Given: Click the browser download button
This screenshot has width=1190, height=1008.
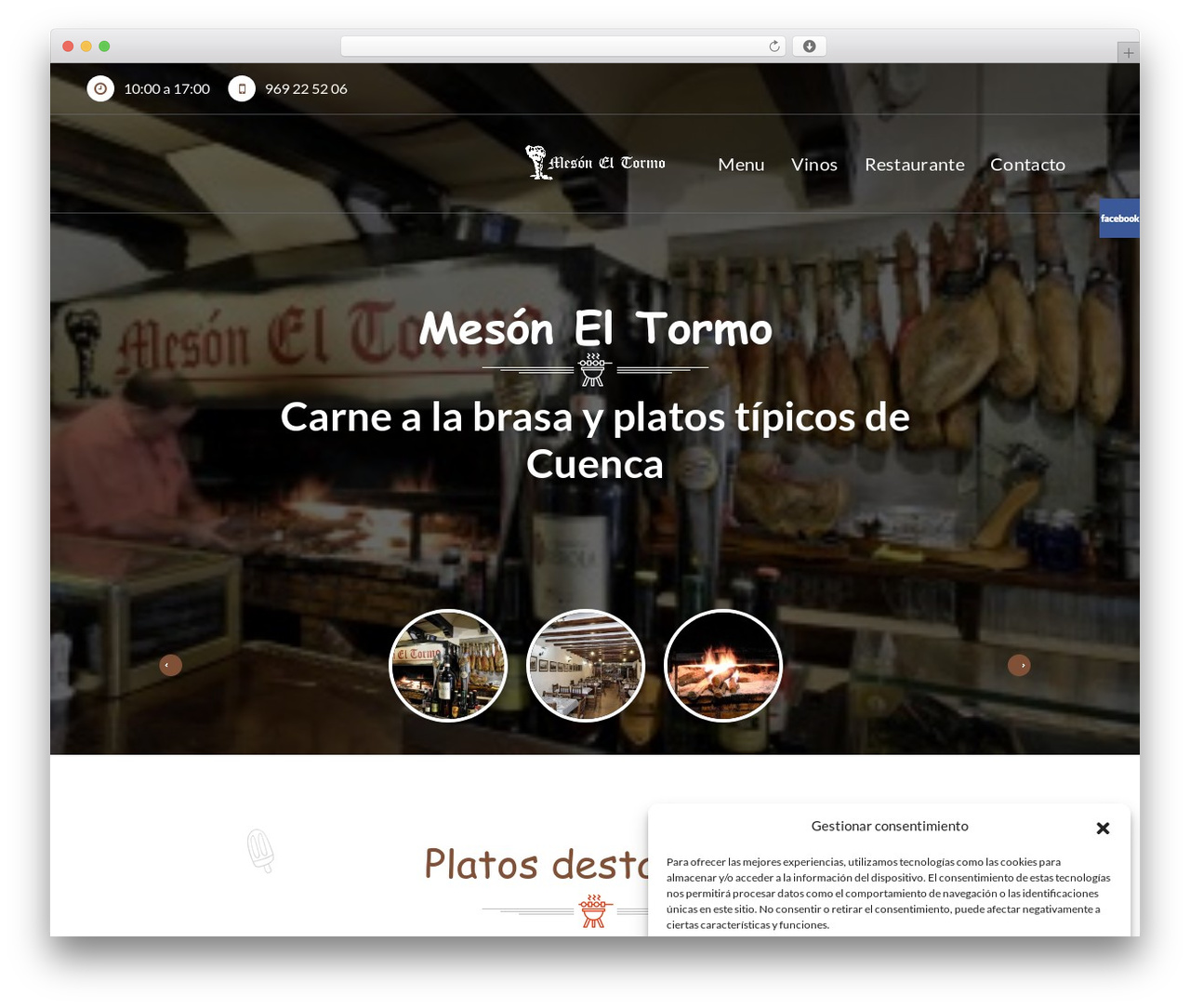Looking at the screenshot, I should coord(809,46).
